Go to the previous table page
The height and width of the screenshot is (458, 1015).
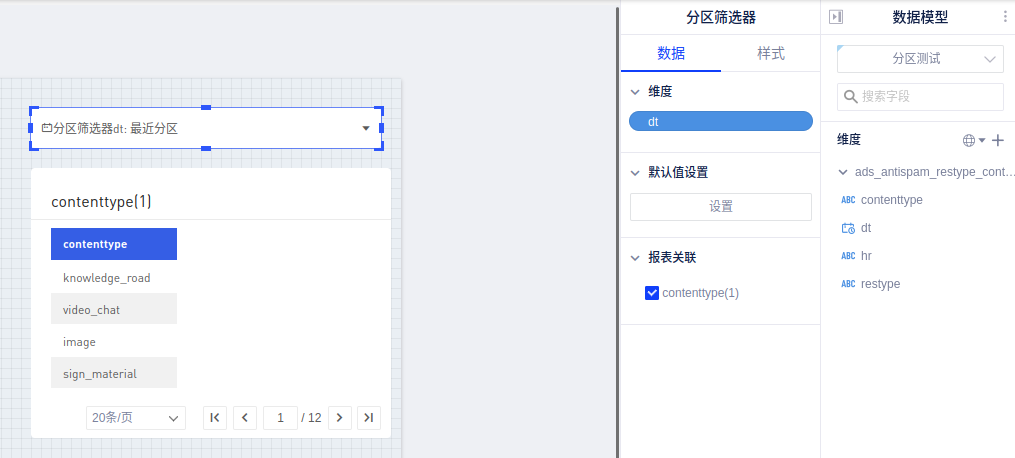[245, 417]
